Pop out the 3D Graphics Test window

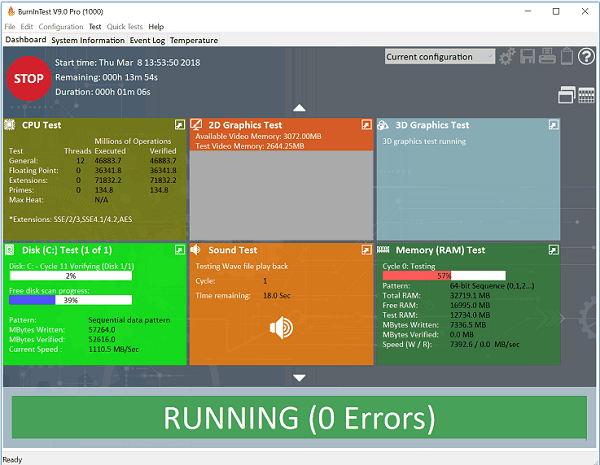coord(553,125)
